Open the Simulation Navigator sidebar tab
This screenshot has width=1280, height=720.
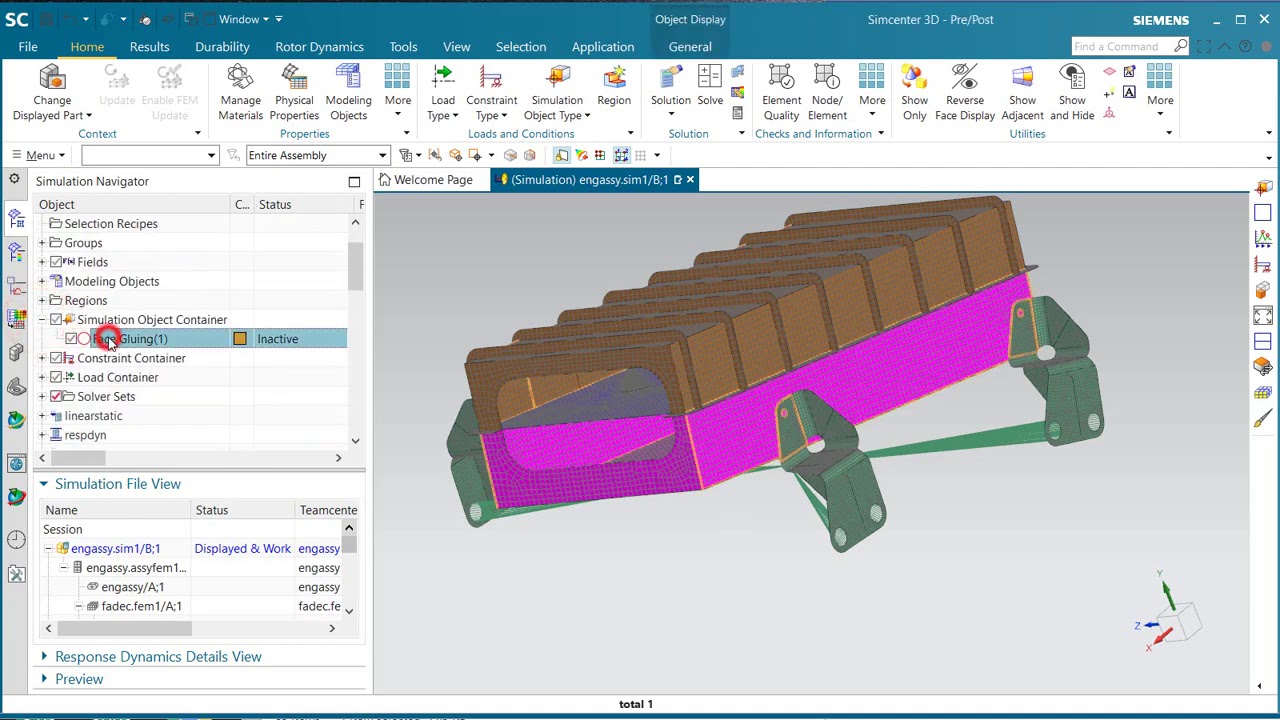tap(16, 219)
